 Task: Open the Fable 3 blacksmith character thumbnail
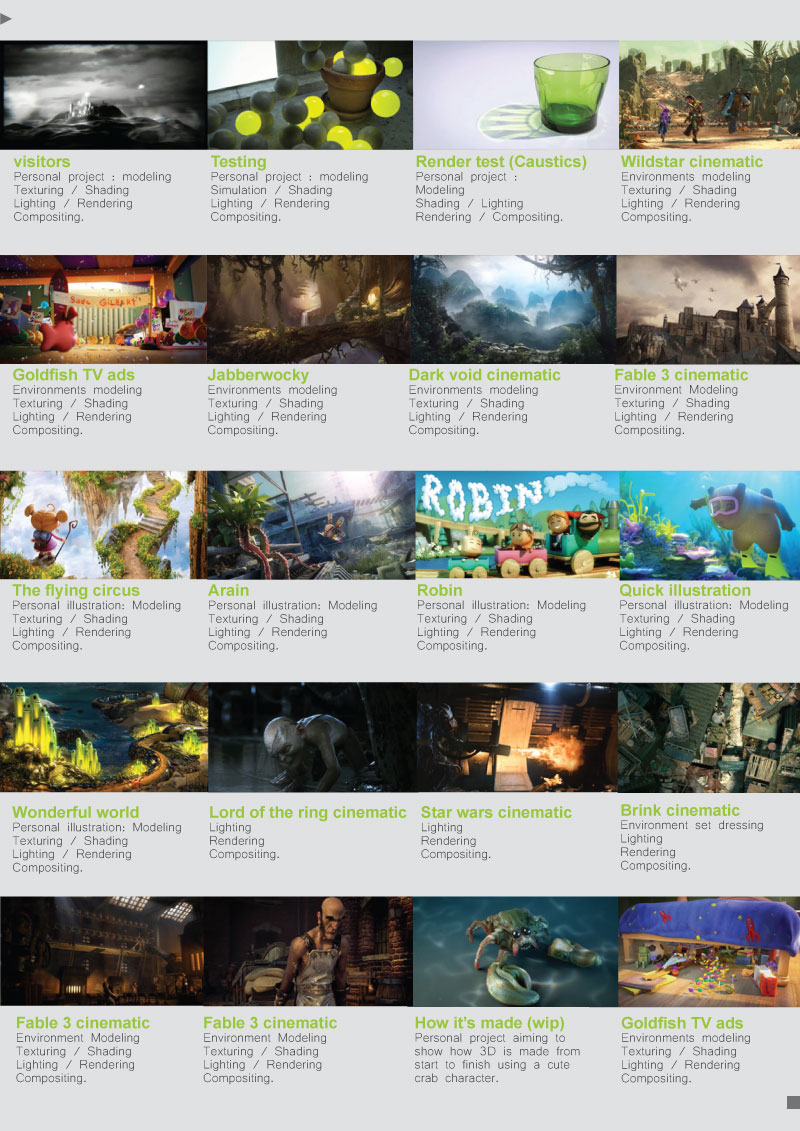pyautogui.click(x=308, y=951)
